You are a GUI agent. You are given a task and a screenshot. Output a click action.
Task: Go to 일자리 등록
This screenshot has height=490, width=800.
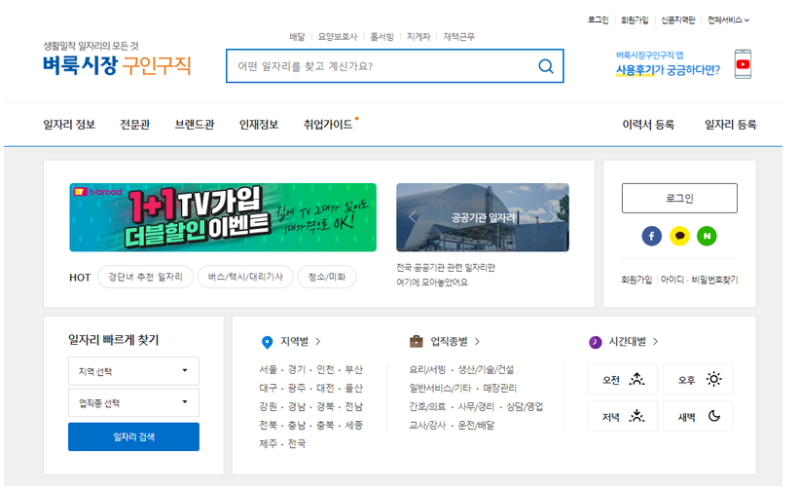(731, 125)
